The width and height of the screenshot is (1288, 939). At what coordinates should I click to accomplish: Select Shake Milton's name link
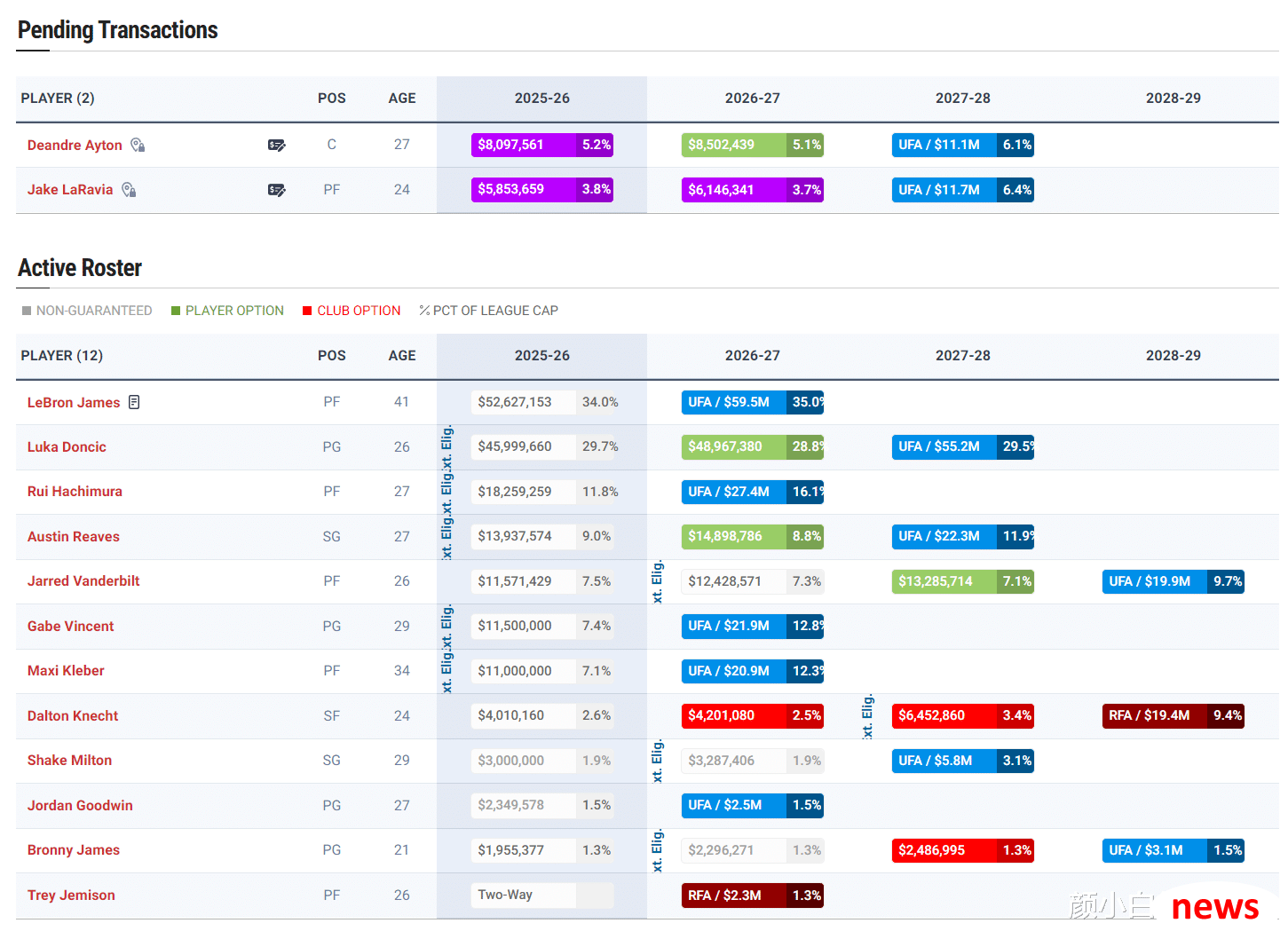pos(69,760)
